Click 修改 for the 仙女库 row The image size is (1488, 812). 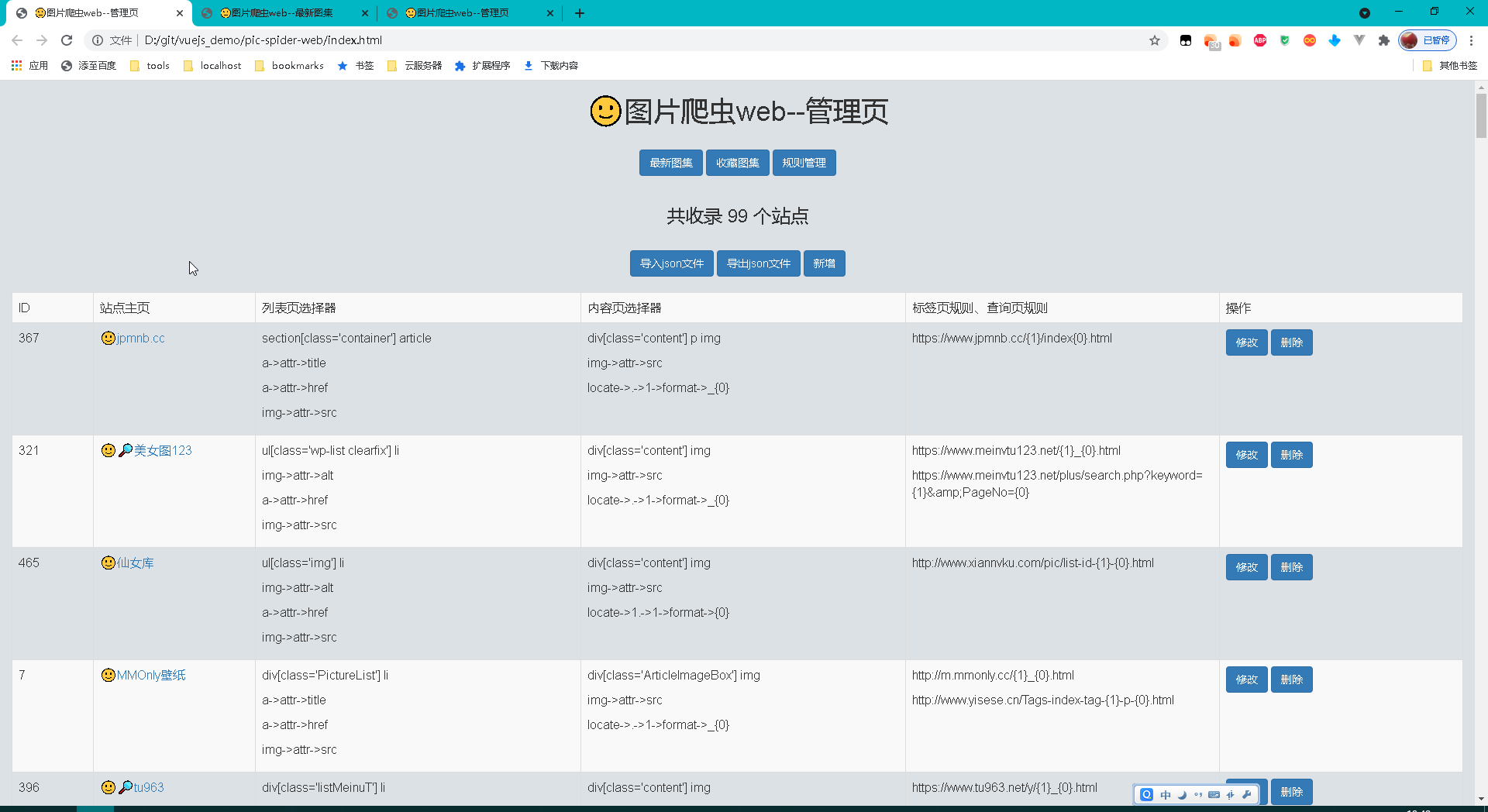point(1247,567)
